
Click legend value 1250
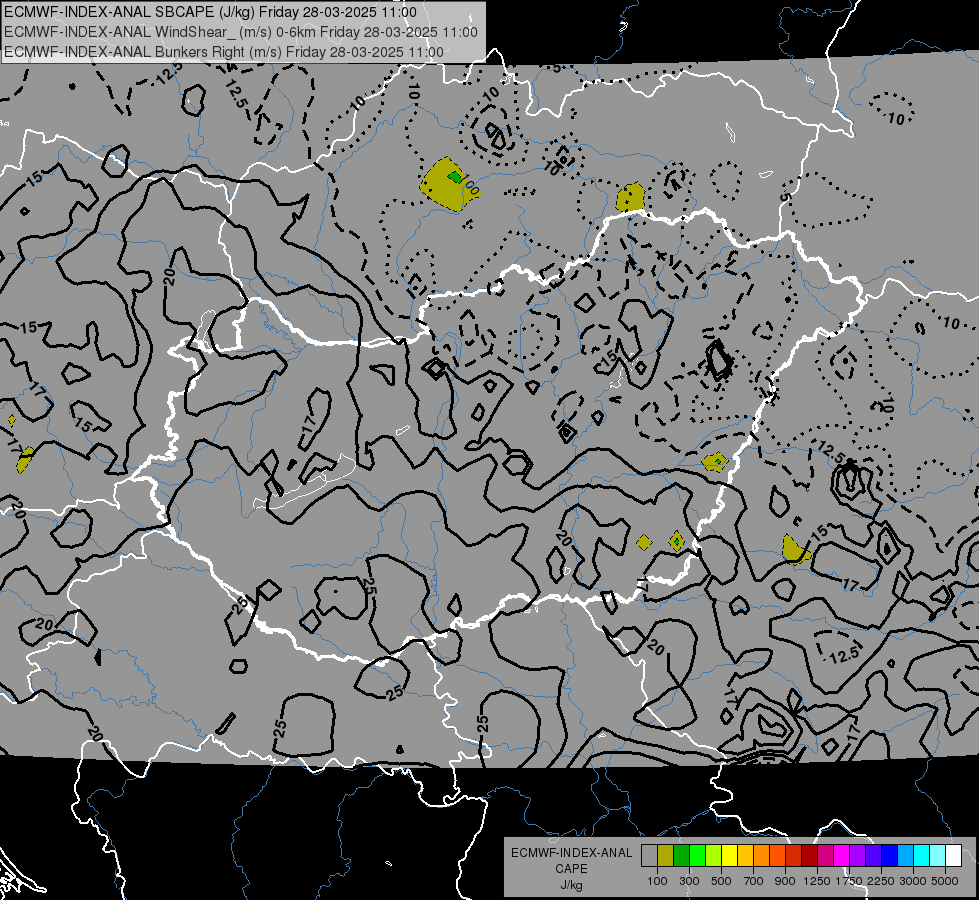pos(817,881)
